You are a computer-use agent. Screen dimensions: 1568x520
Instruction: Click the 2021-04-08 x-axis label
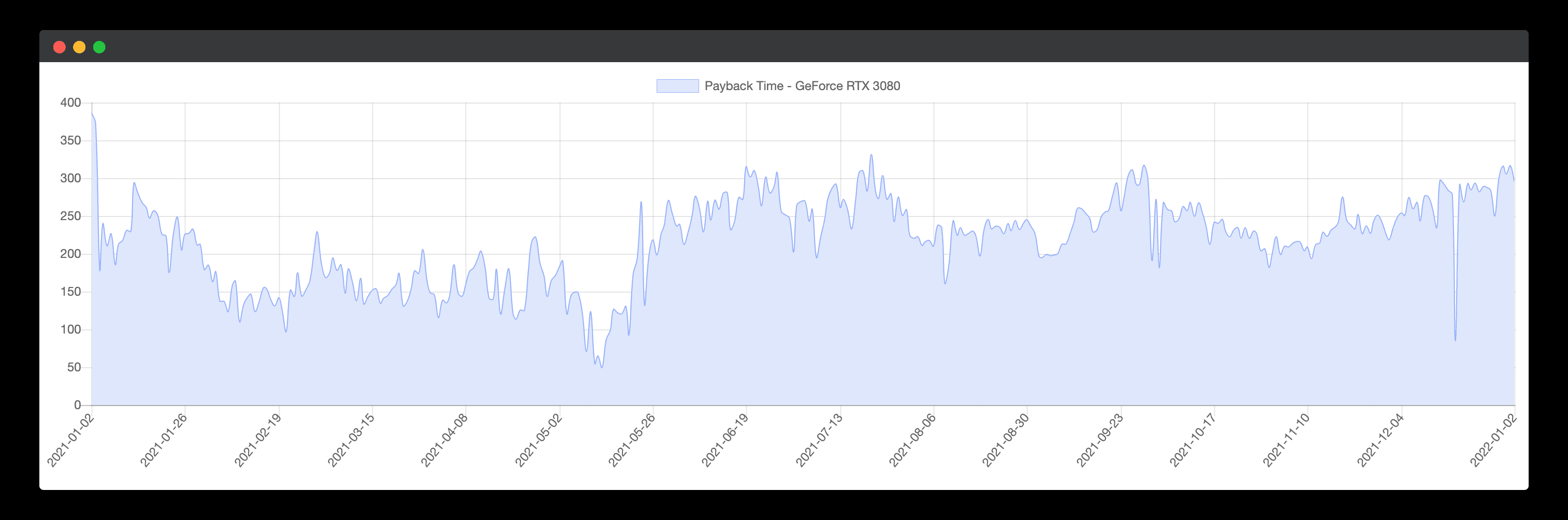click(x=444, y=440)
